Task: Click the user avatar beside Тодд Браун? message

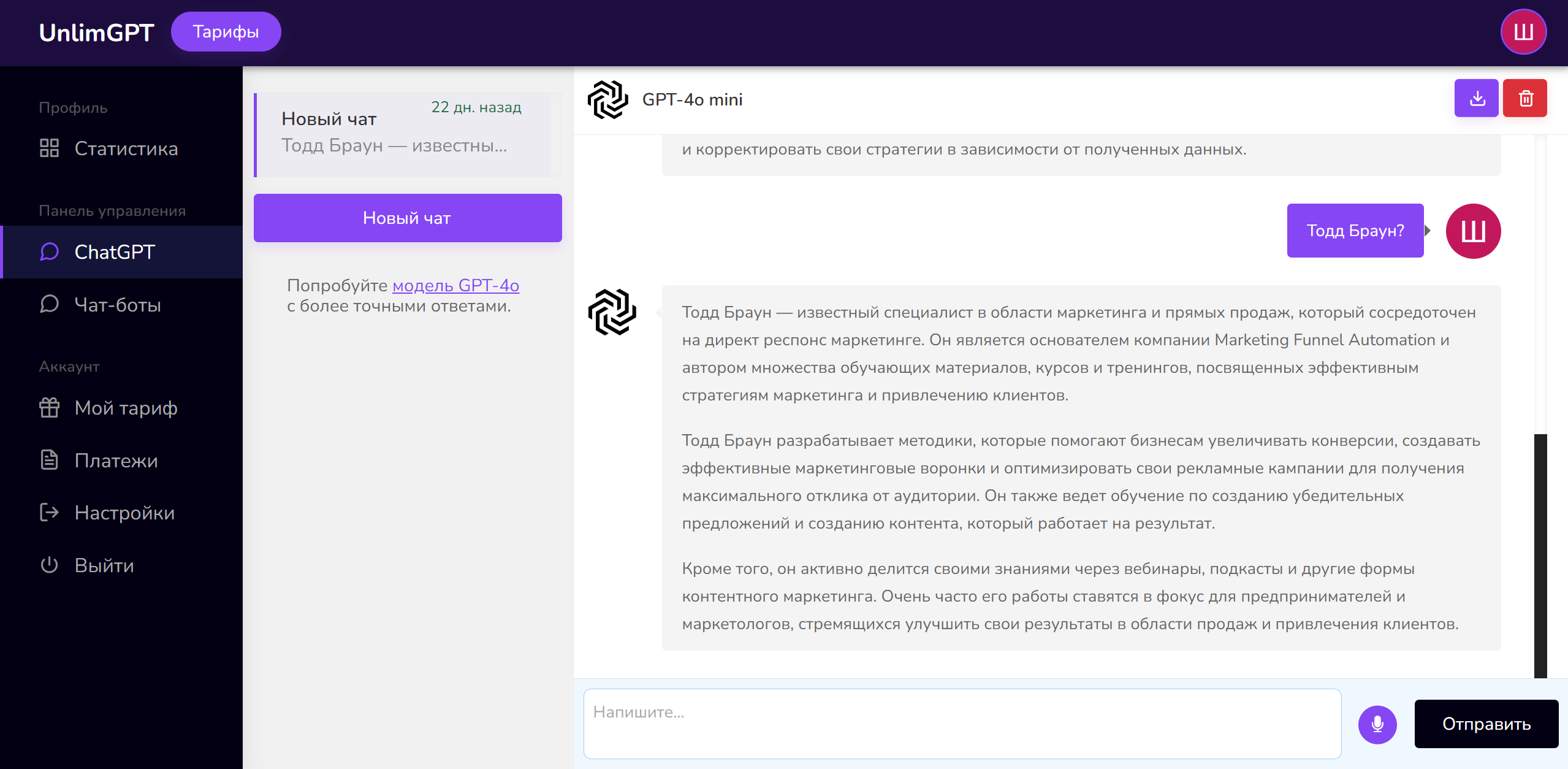Action: [1473, 231]
